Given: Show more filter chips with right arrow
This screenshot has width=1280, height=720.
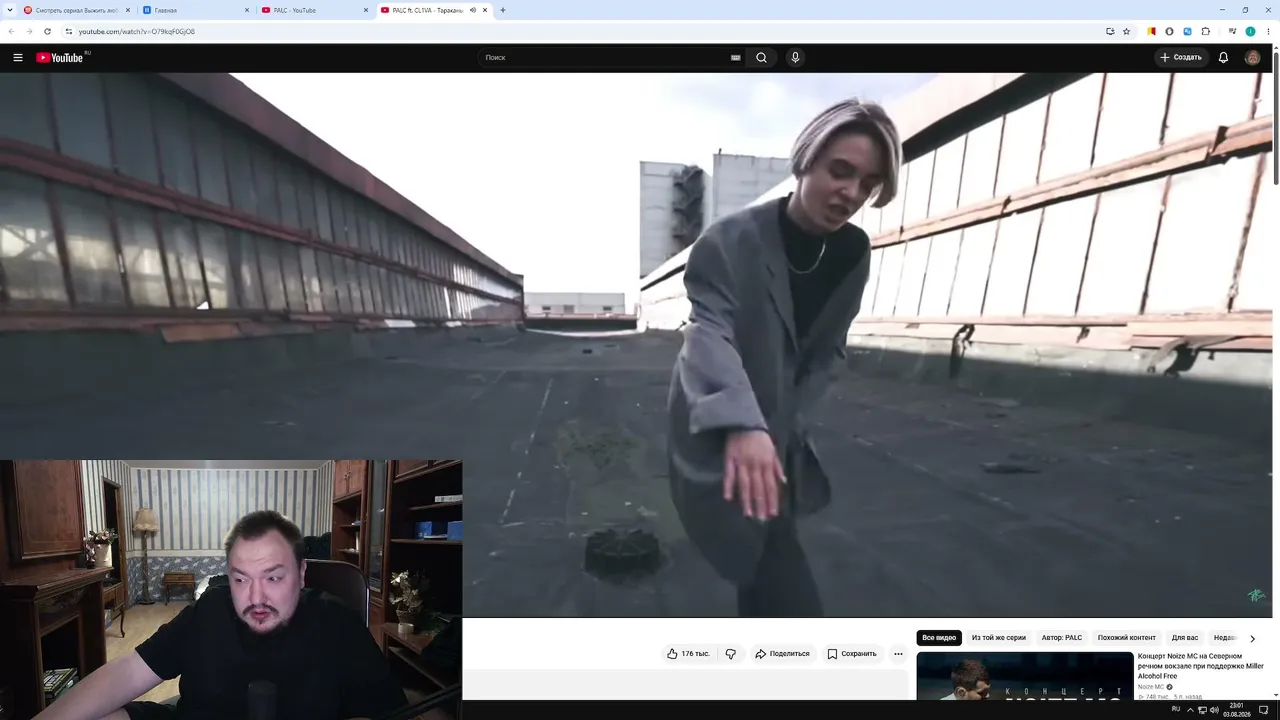Looking at the screenshot, I should [x=1252, y=638].
